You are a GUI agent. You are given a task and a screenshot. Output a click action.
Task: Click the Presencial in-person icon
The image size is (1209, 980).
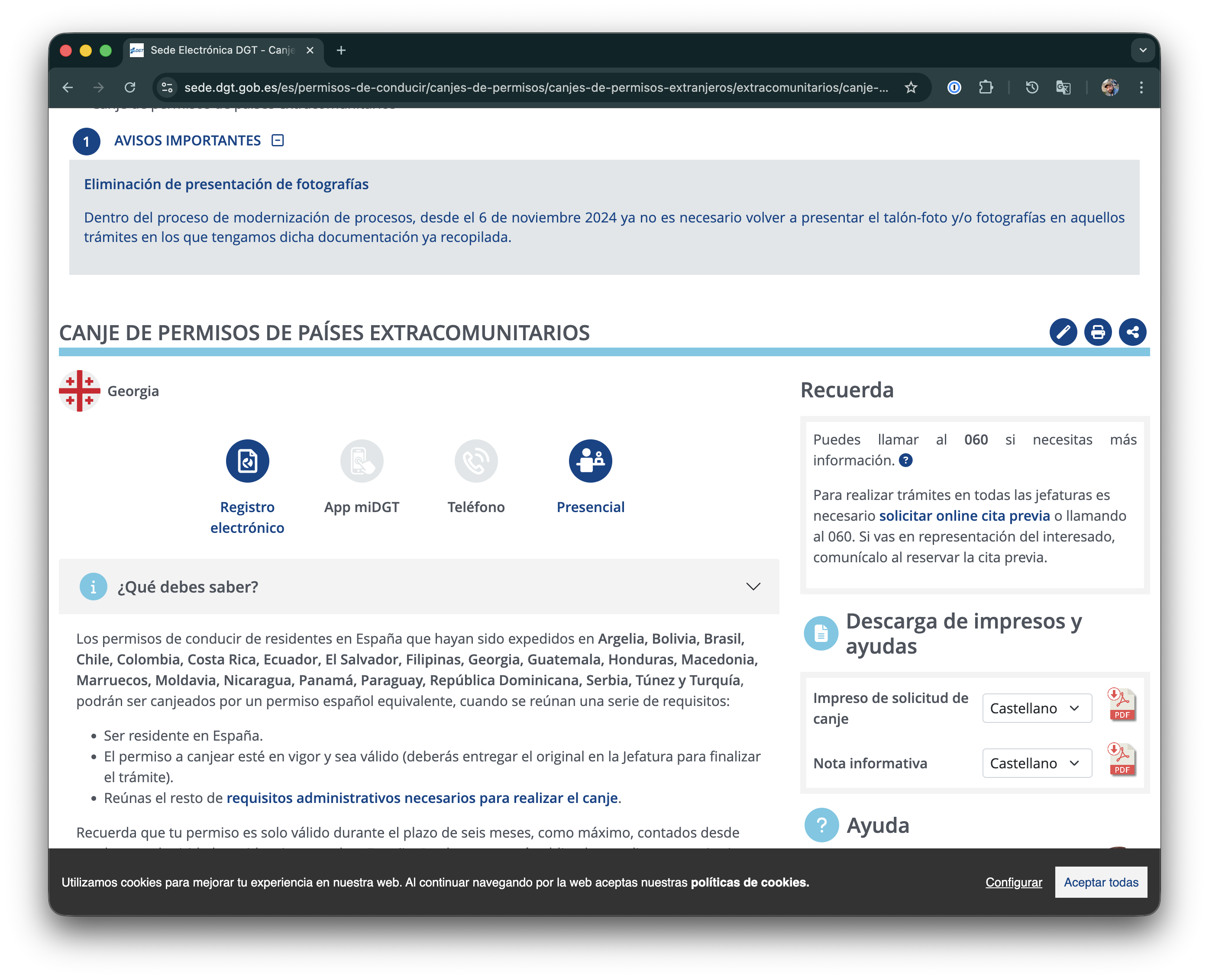590,461
